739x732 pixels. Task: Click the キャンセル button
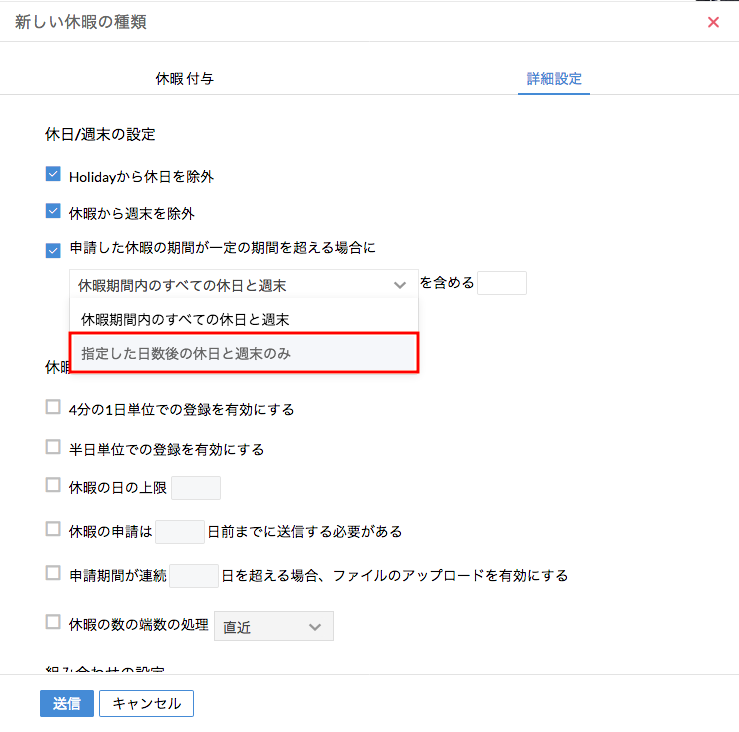[x=146, y=704]
